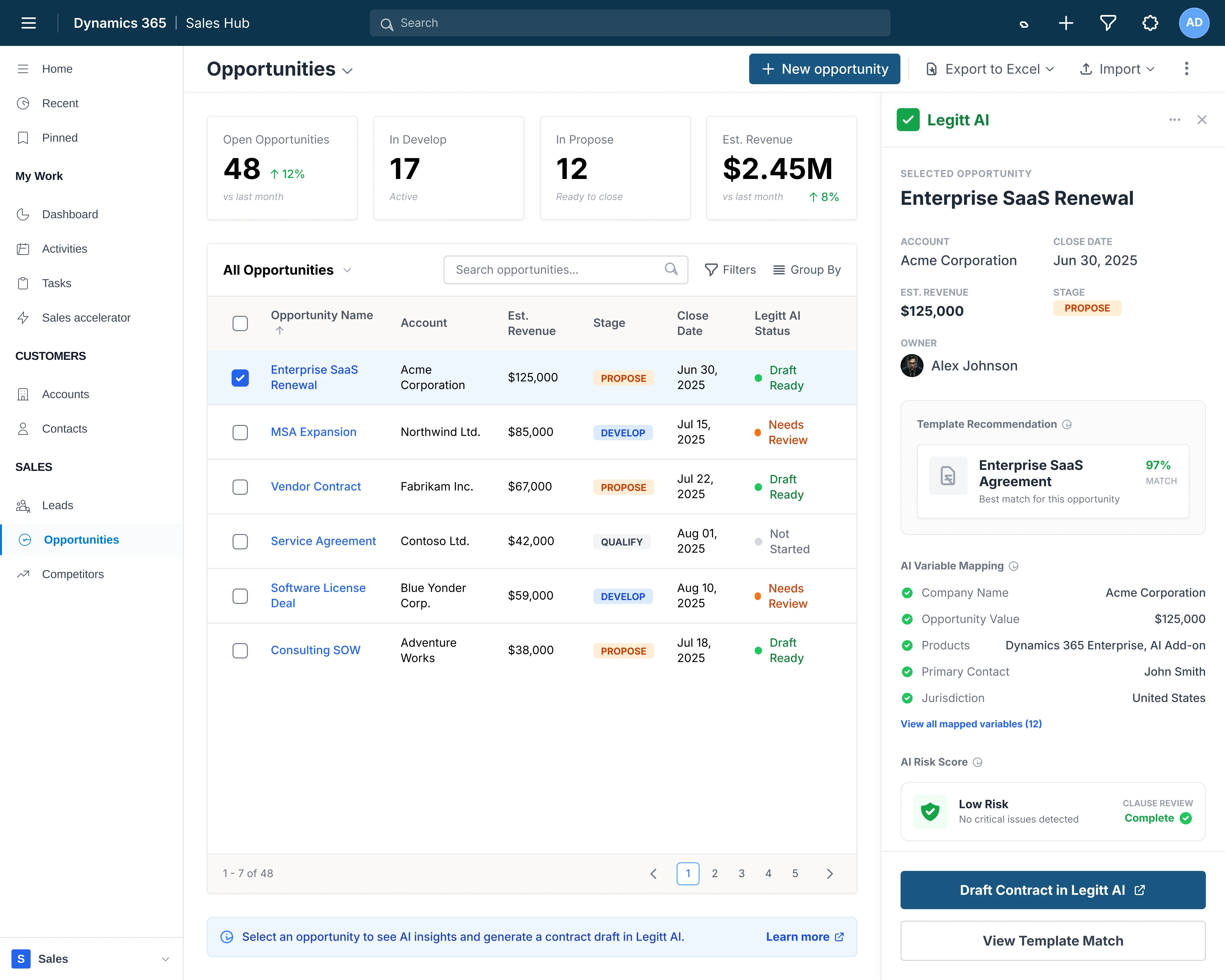Click the New opportunity button
Screen dimensions: 1225x980
coord(824,69)
